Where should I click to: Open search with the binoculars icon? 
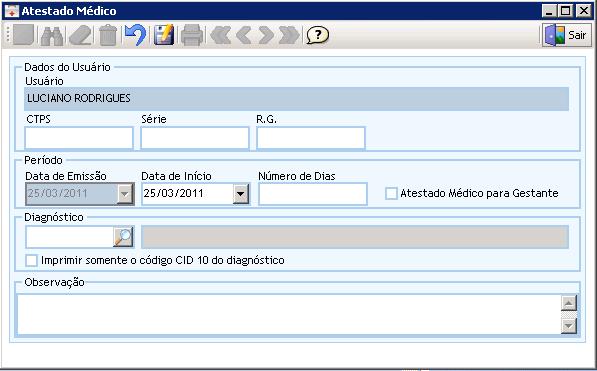coord(52,36)
